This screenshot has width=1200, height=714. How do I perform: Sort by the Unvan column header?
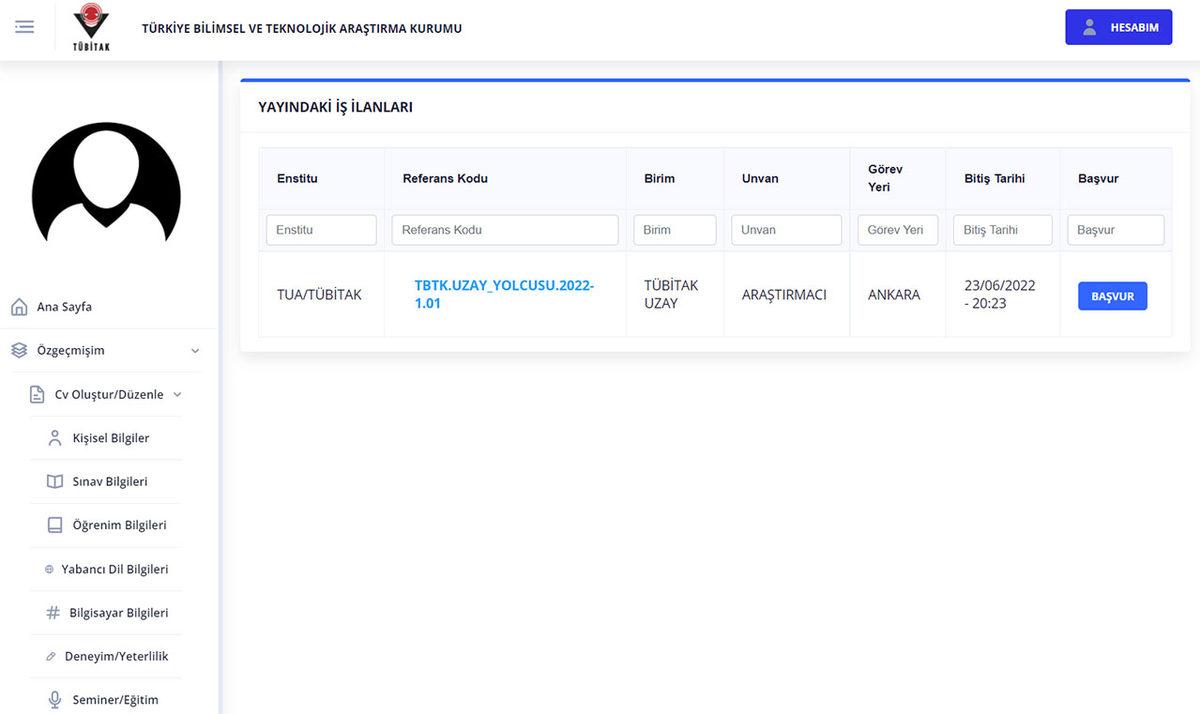click(x=760, y=178)
